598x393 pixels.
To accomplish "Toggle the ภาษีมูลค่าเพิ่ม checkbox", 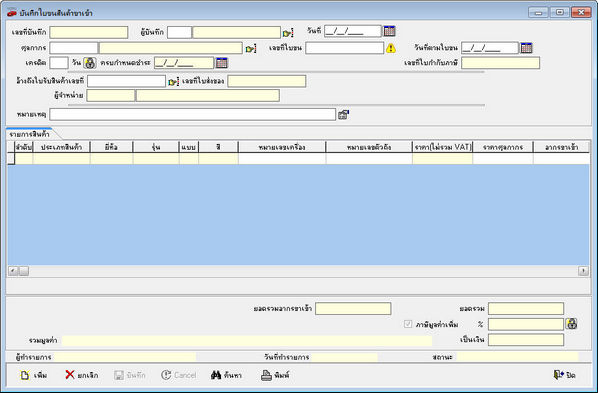I will (408, 324).
